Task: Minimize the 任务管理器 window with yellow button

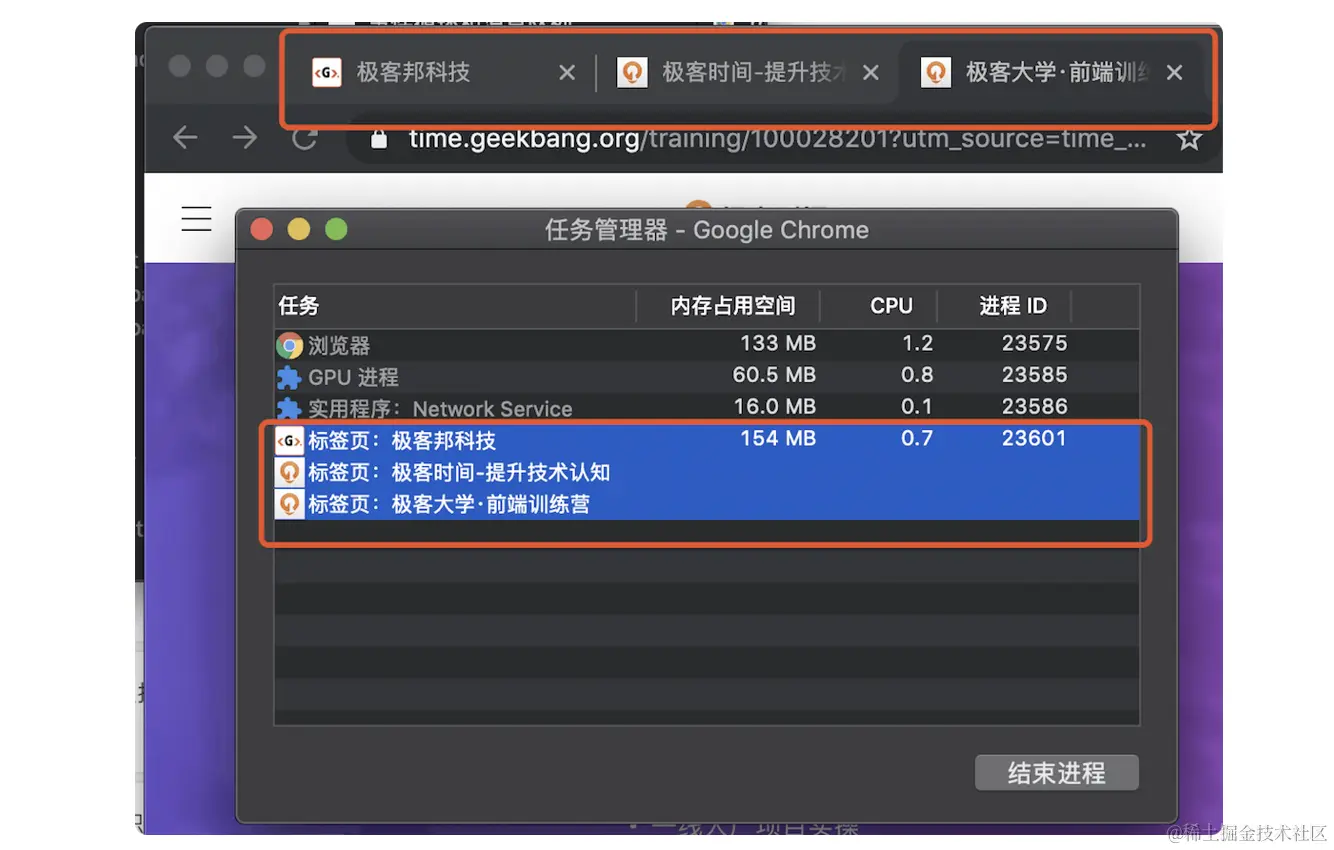Action: pos(299,230)
